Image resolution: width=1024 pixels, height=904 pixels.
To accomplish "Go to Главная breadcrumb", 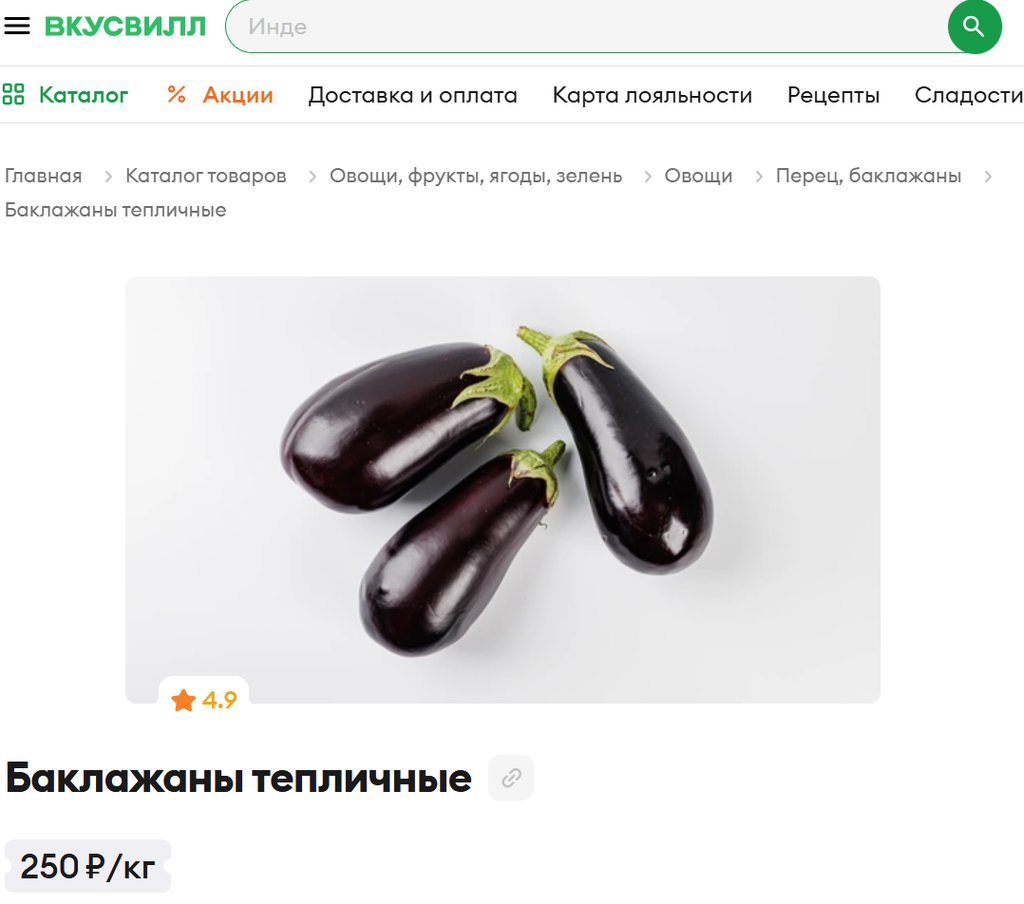I will (43, 176).
